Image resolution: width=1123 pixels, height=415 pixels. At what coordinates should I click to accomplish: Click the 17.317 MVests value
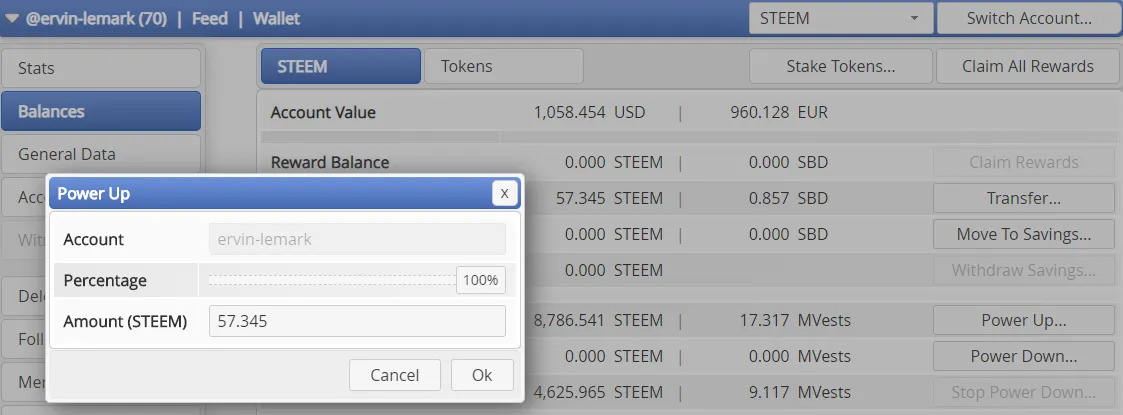tap(795, 320)
